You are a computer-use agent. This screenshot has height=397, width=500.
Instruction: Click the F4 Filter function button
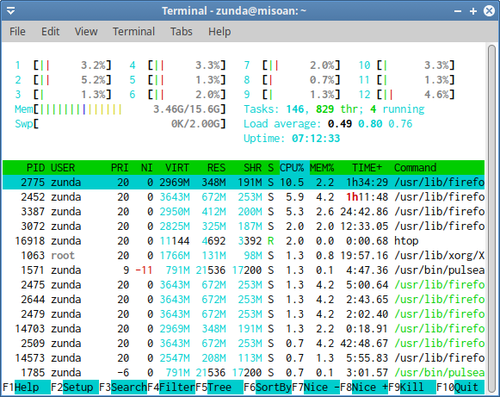pos(171,387)
